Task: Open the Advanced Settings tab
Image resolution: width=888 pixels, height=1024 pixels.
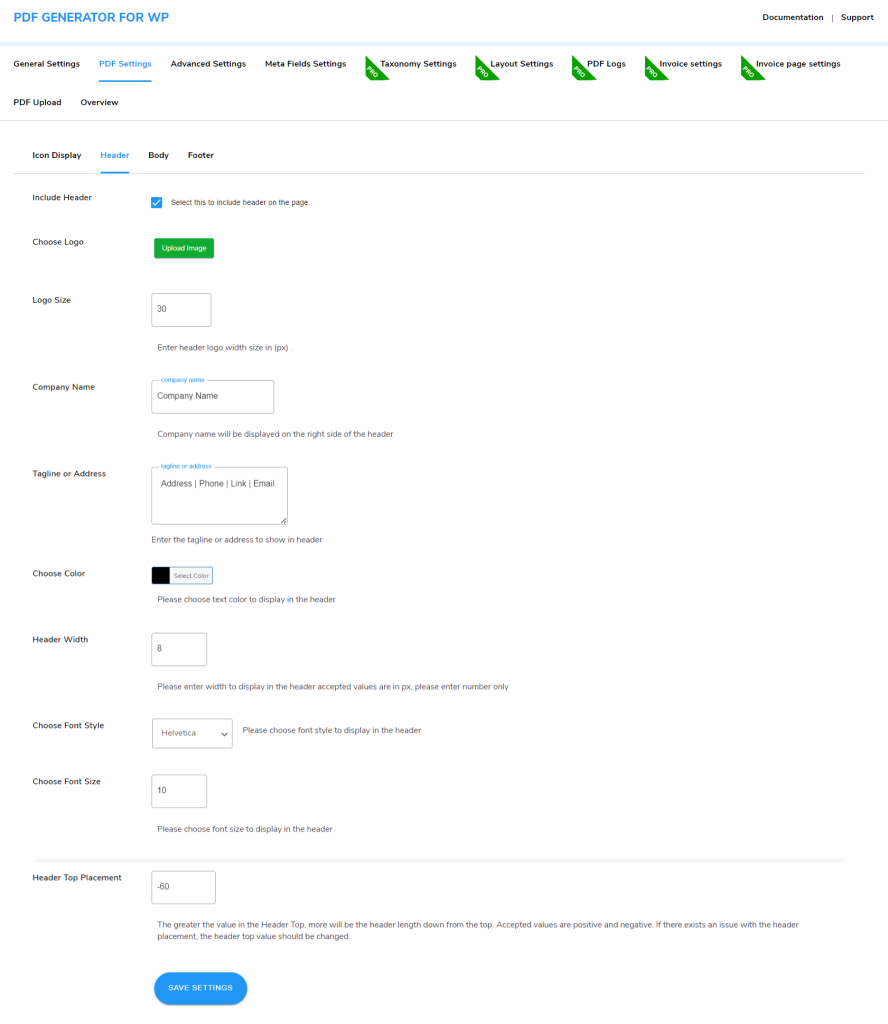Action: click(x=208, y=63)
